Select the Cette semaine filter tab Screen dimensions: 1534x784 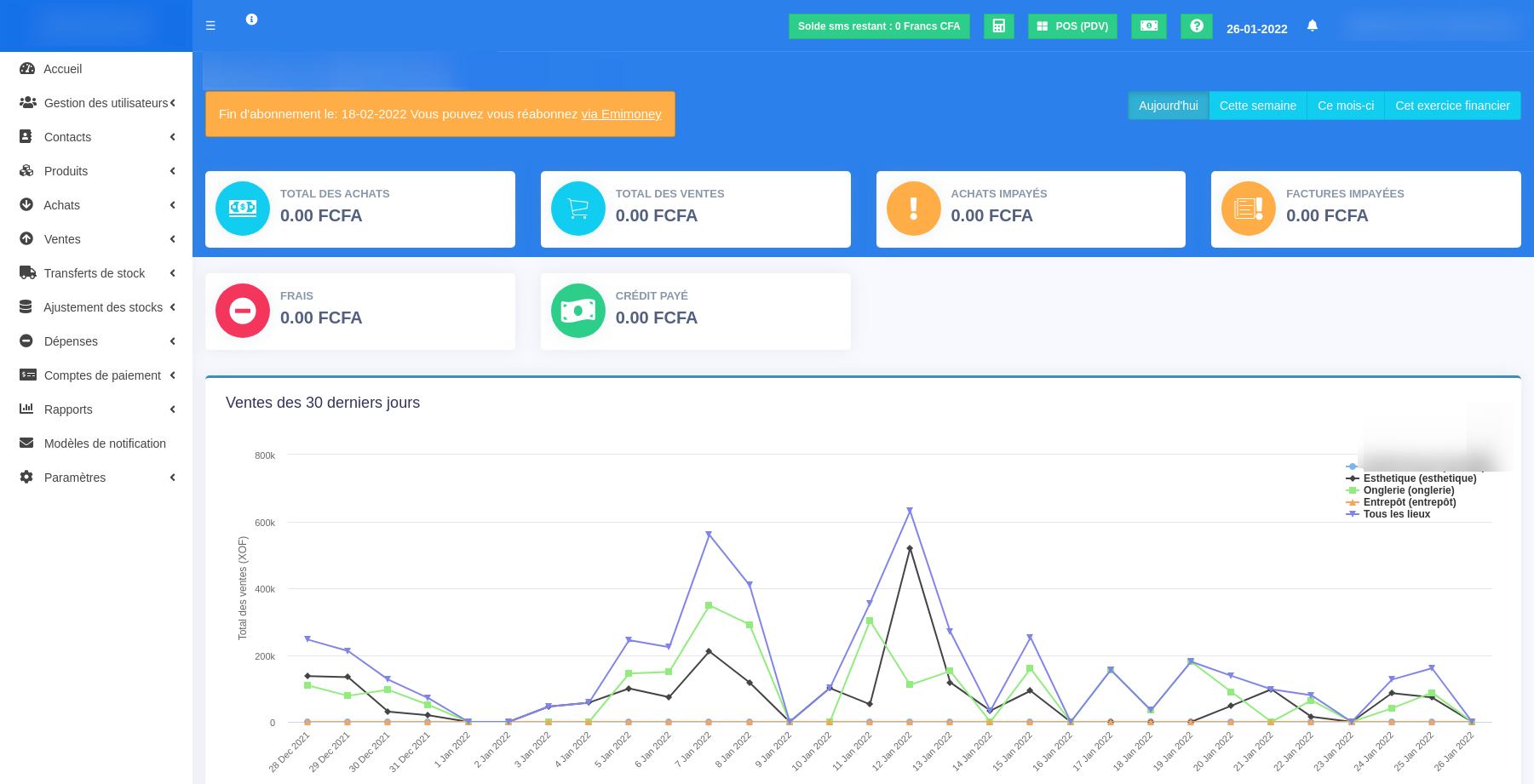point(1257,106)
